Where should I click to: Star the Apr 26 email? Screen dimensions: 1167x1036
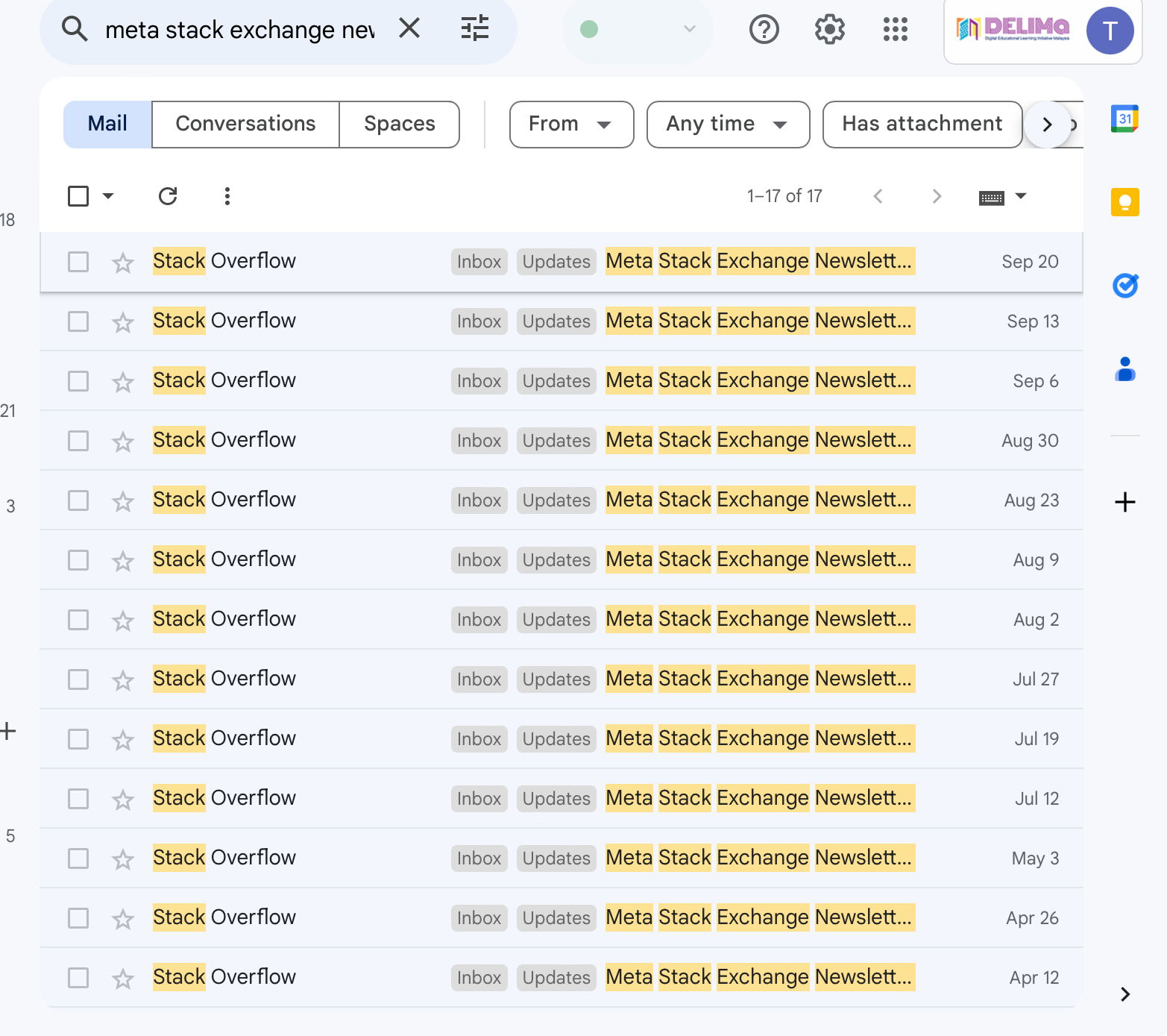(x=123, y=918)
